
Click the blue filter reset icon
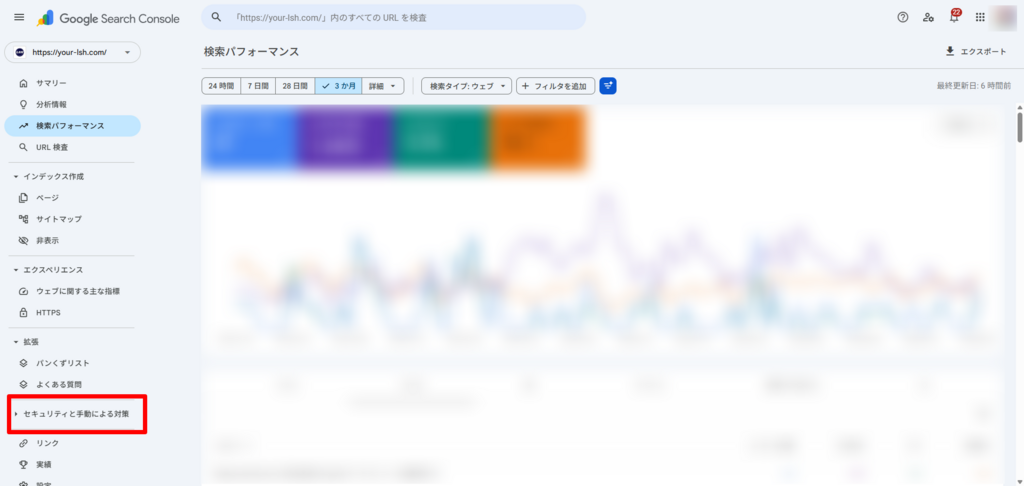(608, 86)
